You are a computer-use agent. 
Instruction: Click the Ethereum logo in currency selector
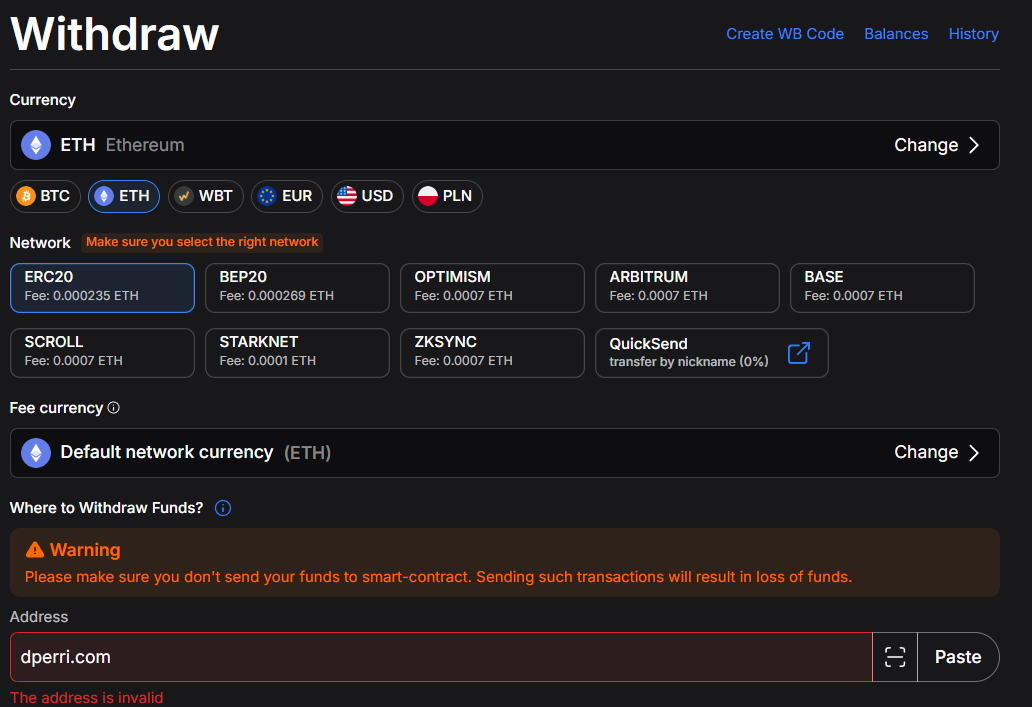tap(36, 145)
